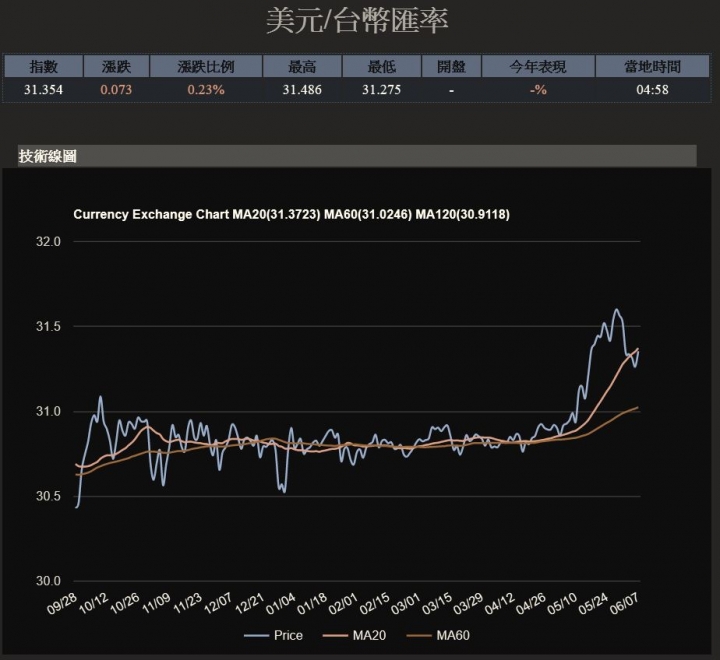Select the percent change 0.23%

tap(206, 90)
